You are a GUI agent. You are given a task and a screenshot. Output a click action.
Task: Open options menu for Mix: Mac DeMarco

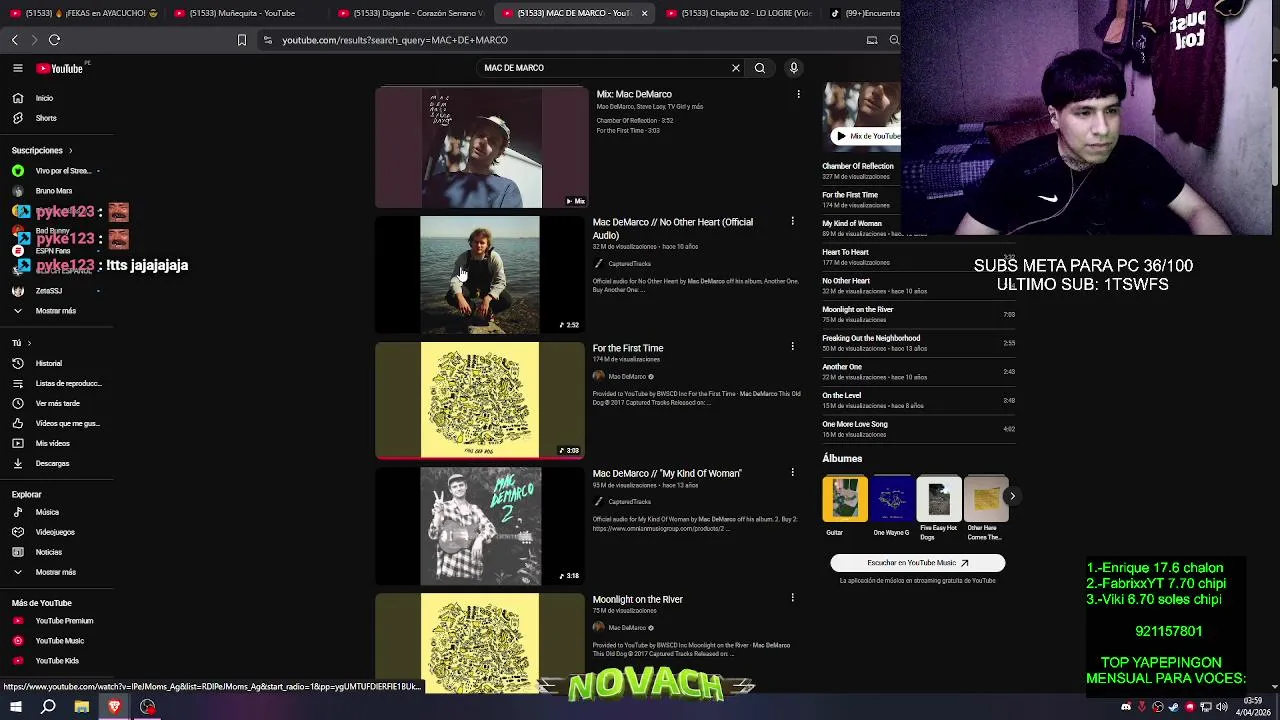798,94
